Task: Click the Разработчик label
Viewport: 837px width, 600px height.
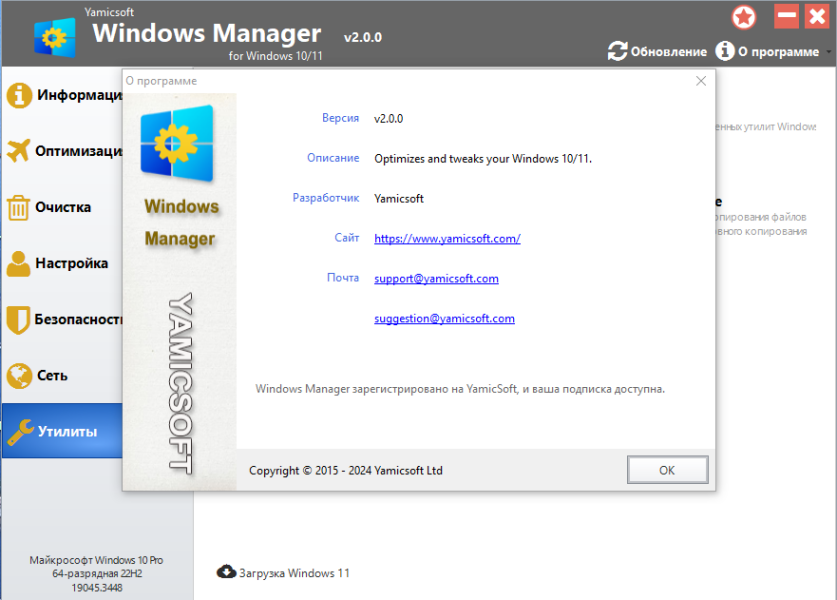Action: tap(326, 198)
